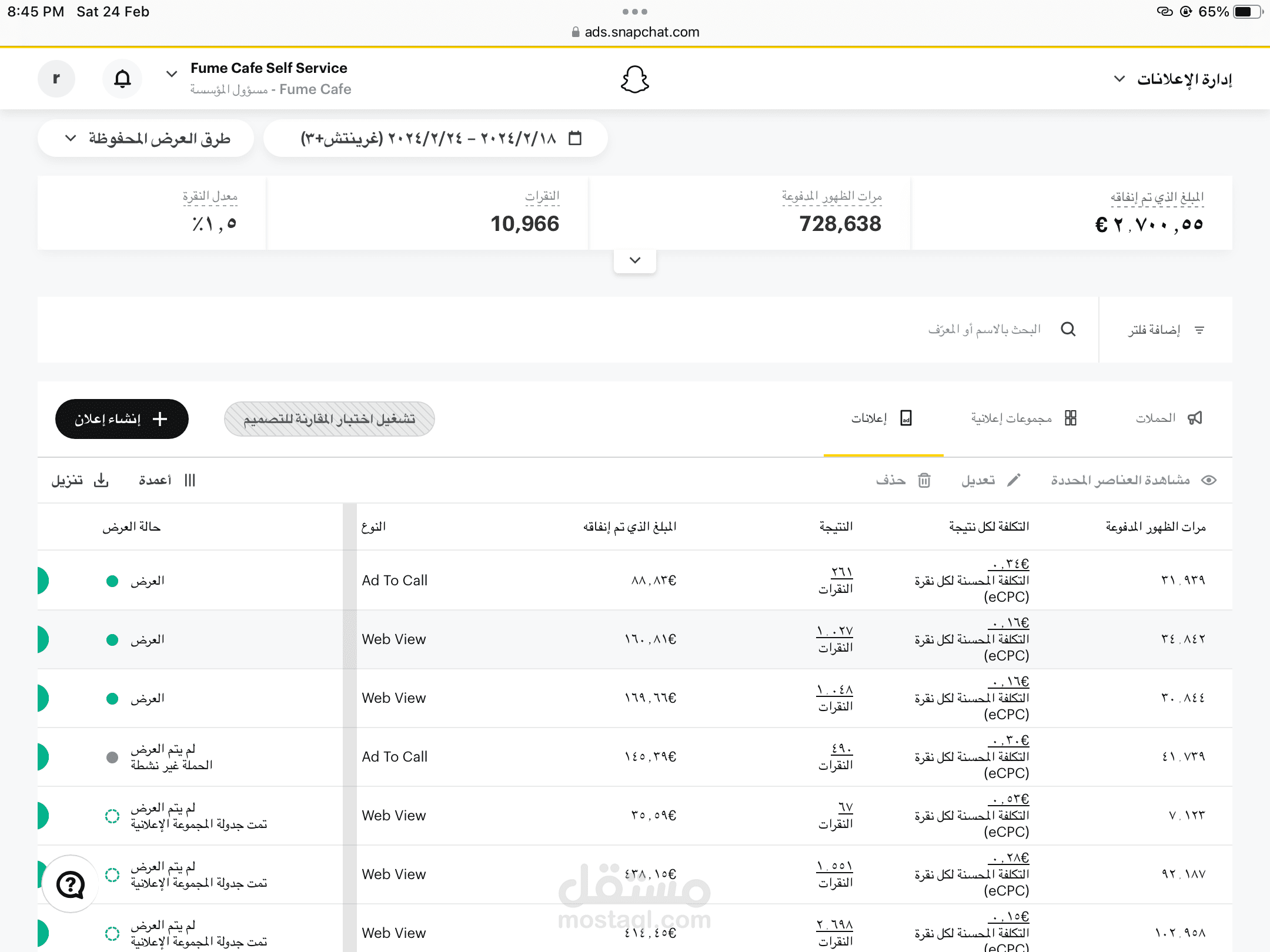Screen dimensions: 1270x952
Task: Click the columns bars icon
Action: pos(189,480)
